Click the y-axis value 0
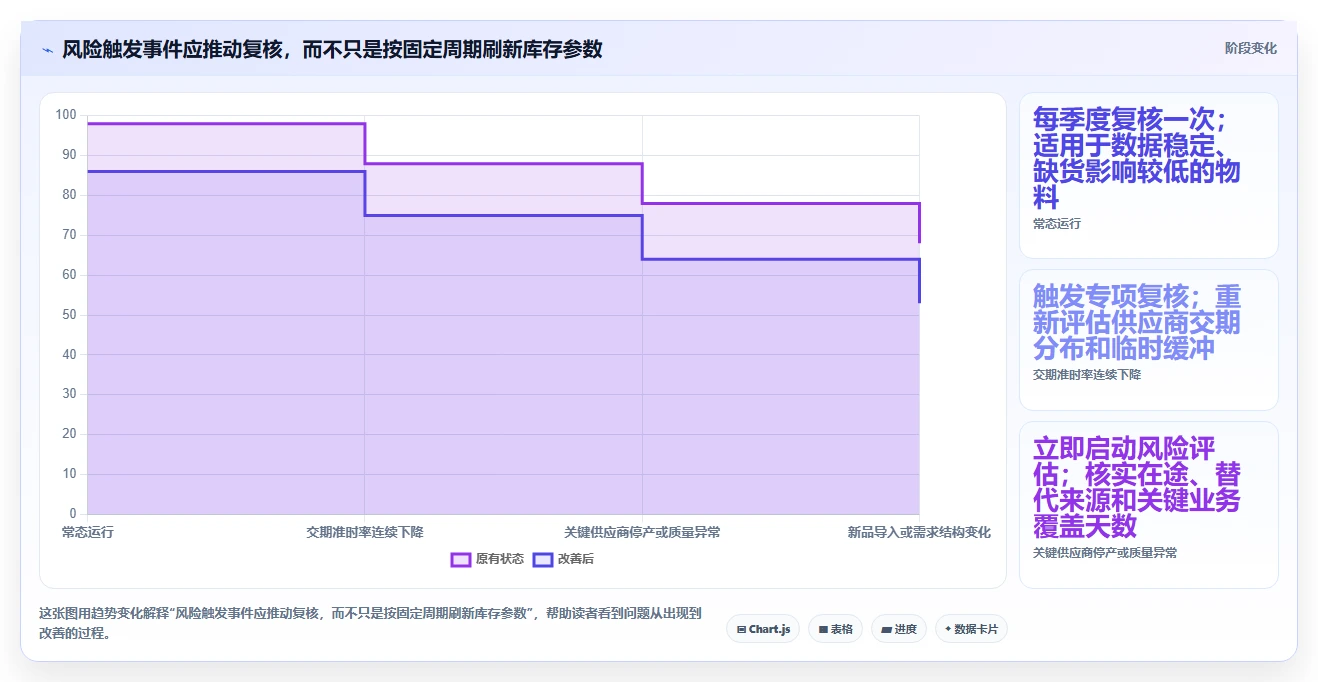 tap(73, 514)
